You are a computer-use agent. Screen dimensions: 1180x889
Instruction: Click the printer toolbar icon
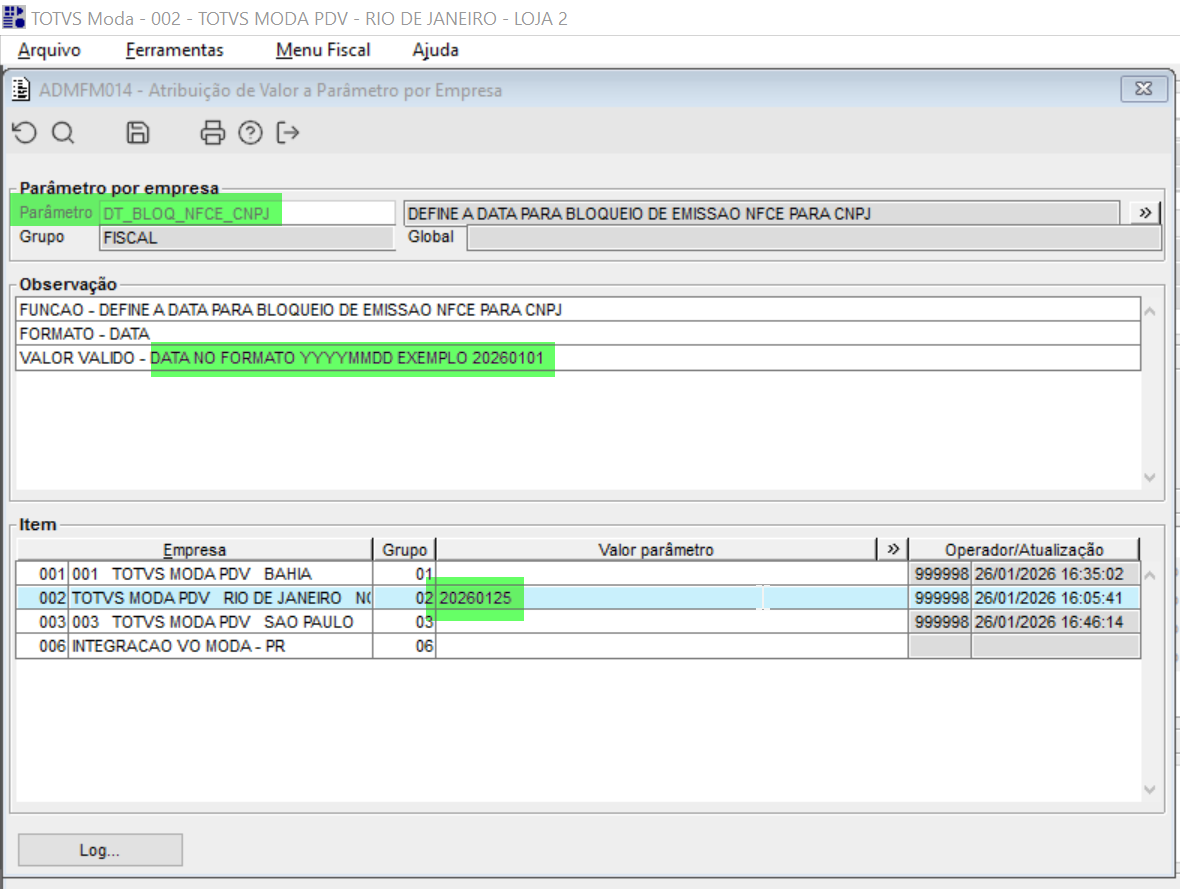coord(212,133)
